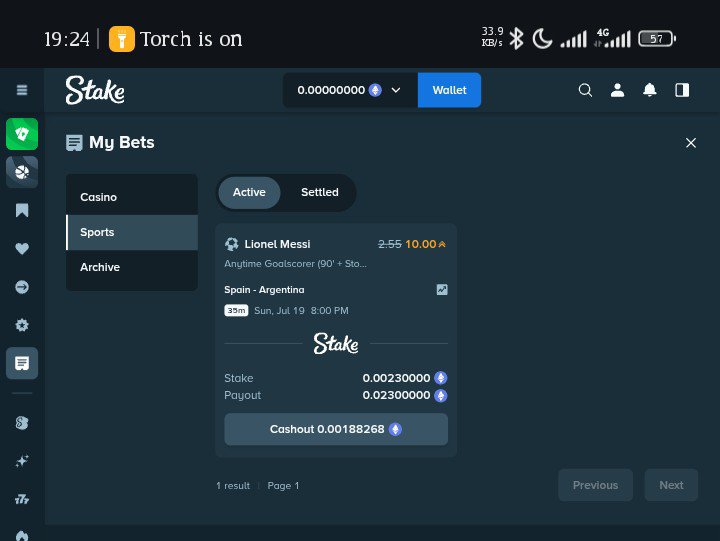Open favourites heart sidebar icon

pyautogui.click(x=22, y=248)
